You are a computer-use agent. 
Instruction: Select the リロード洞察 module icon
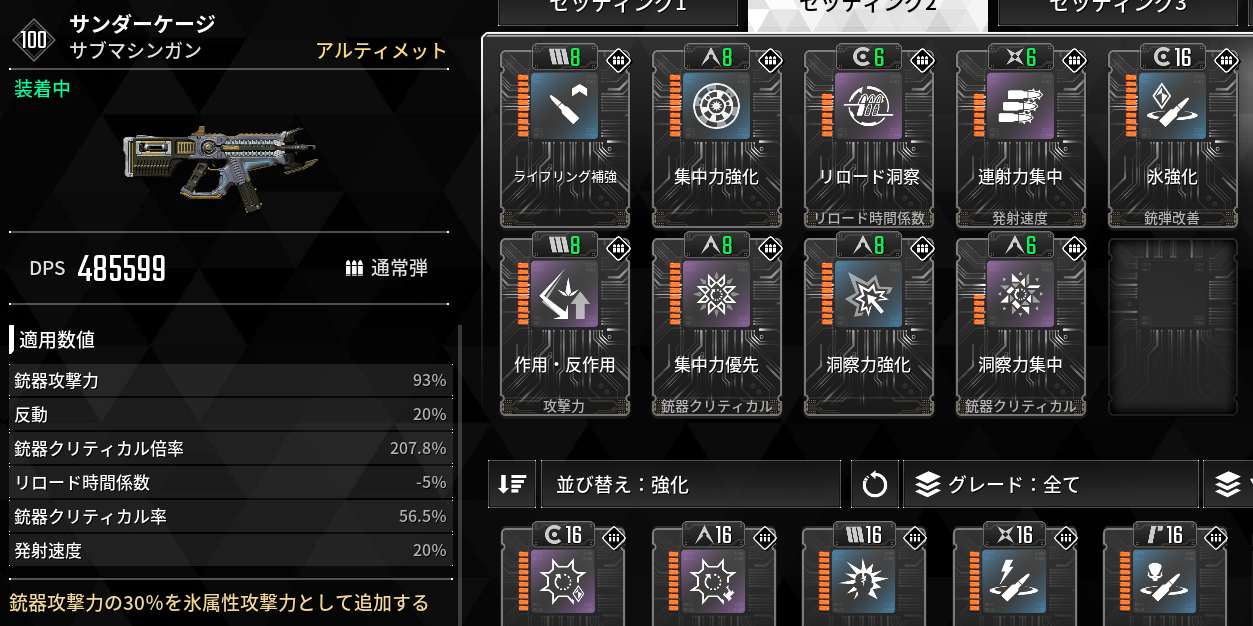point(869,106)
